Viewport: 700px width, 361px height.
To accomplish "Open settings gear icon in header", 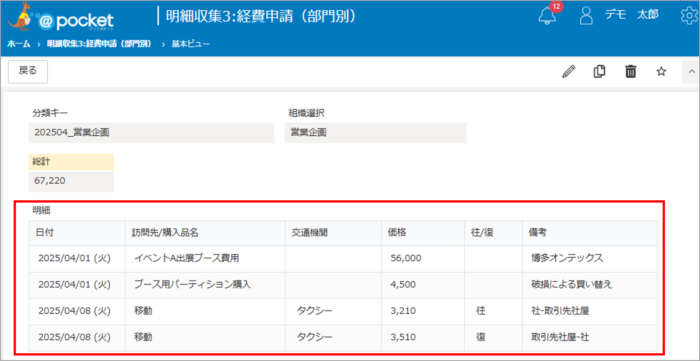I will pos(690,16).
